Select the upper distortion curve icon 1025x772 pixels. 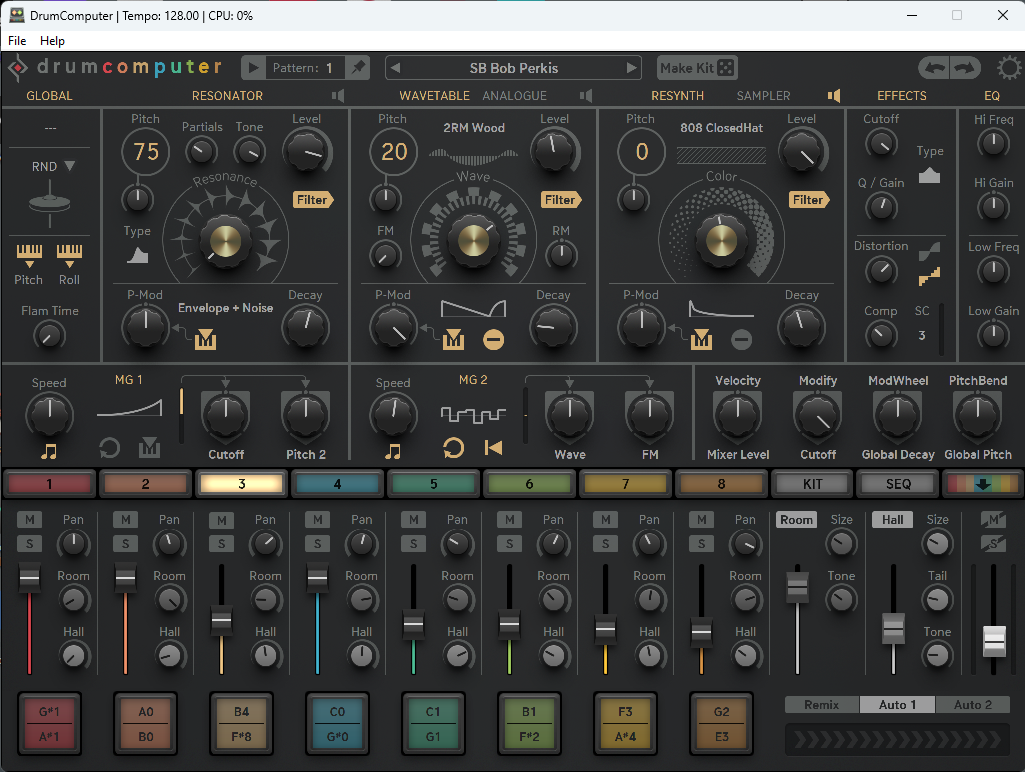tap(929, 250)
